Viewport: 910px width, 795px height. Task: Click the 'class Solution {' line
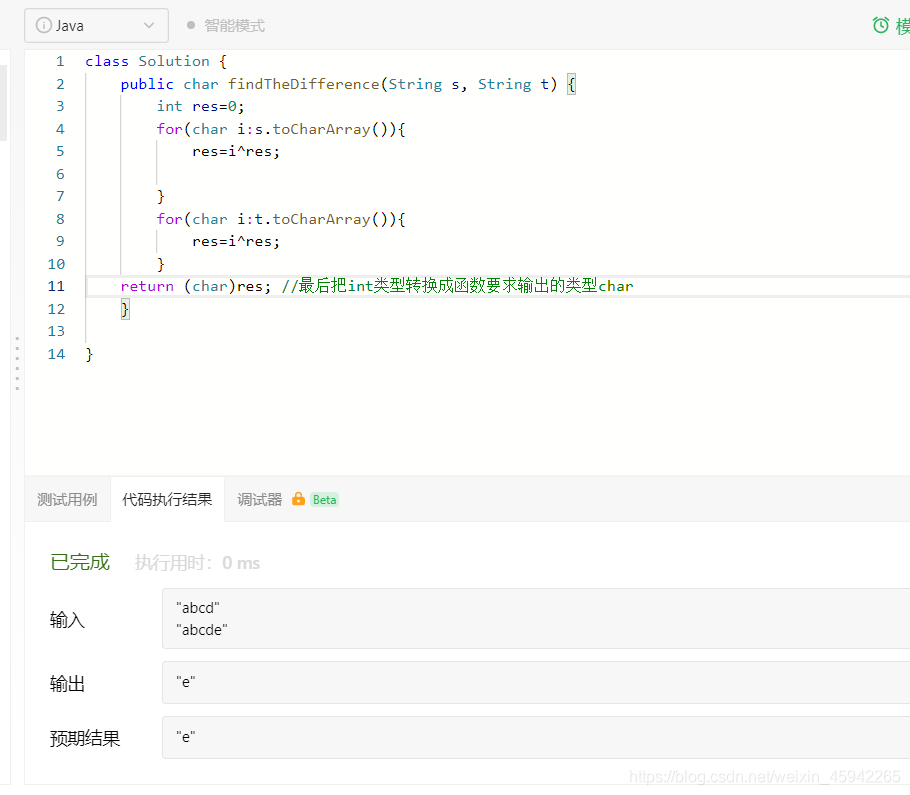tap(156, 61)
